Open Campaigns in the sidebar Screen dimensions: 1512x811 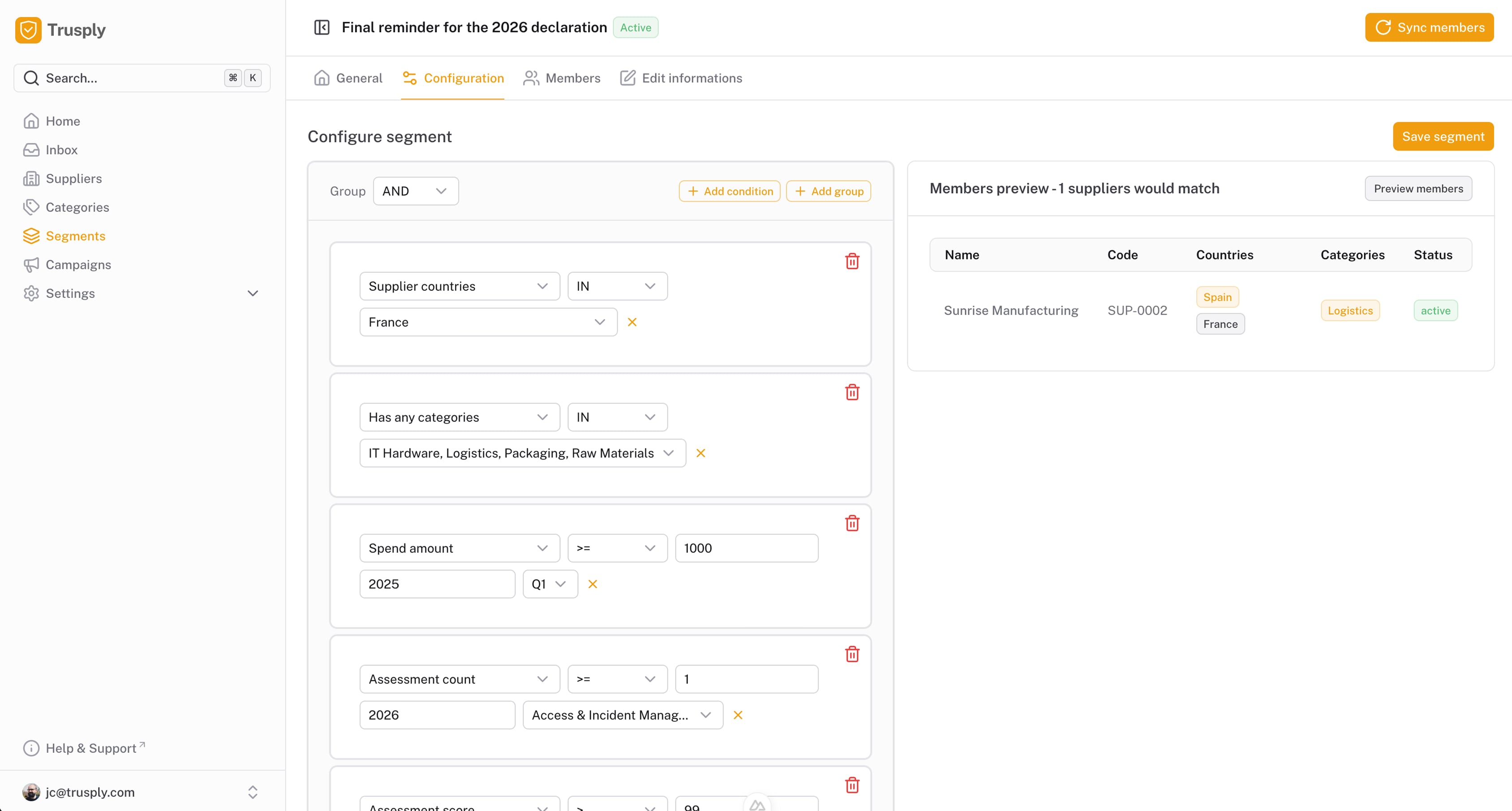[x=78, y=265]
